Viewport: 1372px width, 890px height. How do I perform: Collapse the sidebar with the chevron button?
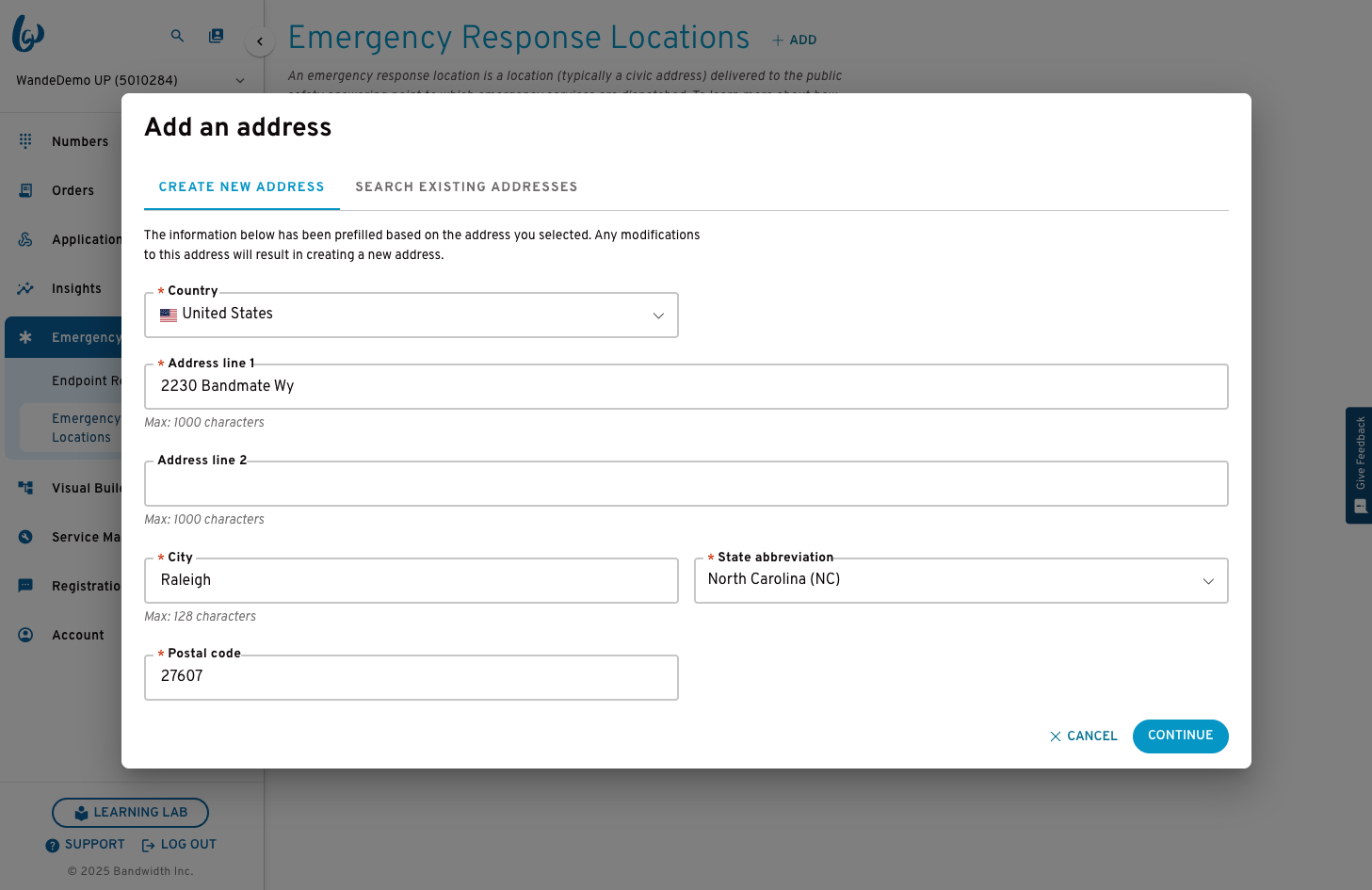click(x=260, y=41)
